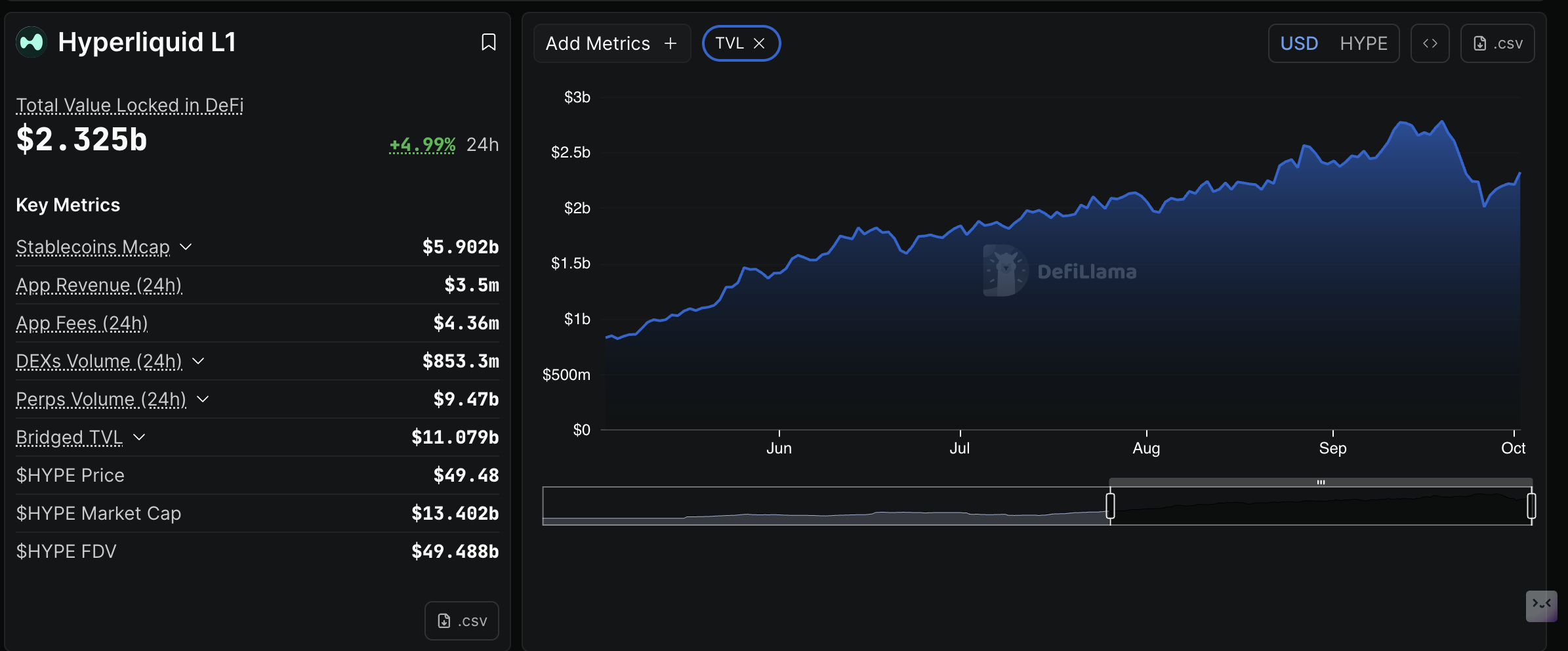The image size is (1568, 651).
Task: Click the Hyperliquid logo icon
Action: coord(31,42)
